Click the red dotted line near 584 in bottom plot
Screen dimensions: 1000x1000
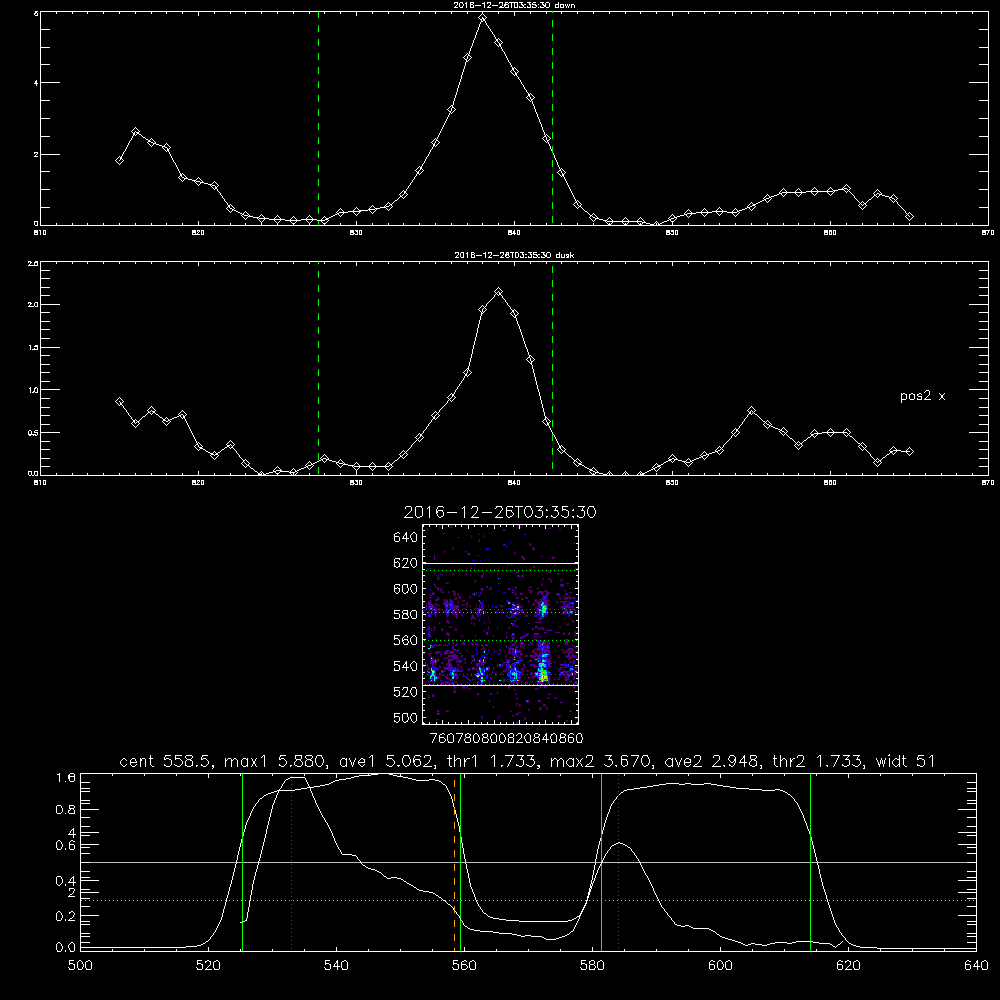[619, 861]
